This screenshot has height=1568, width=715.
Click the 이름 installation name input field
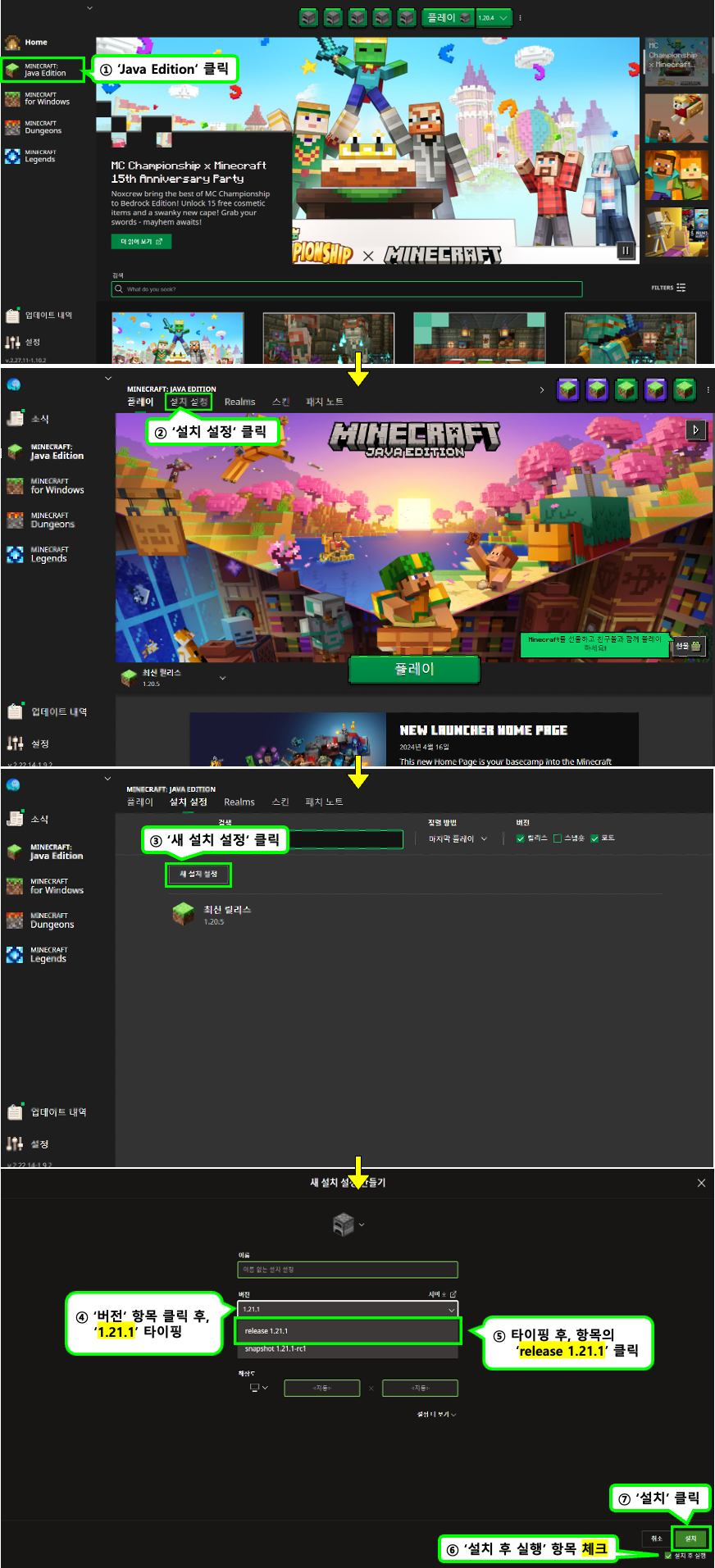348,1270
